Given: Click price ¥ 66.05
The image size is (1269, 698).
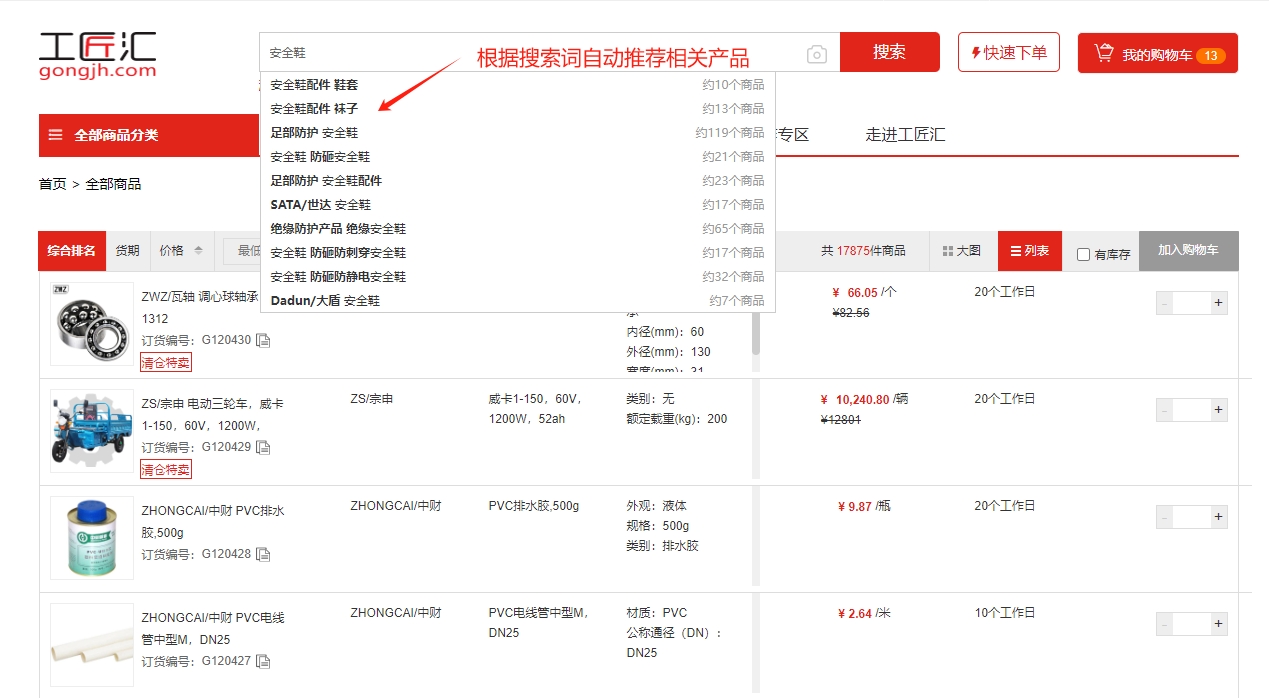Looking at the screenshot, I should pos(855,293).
